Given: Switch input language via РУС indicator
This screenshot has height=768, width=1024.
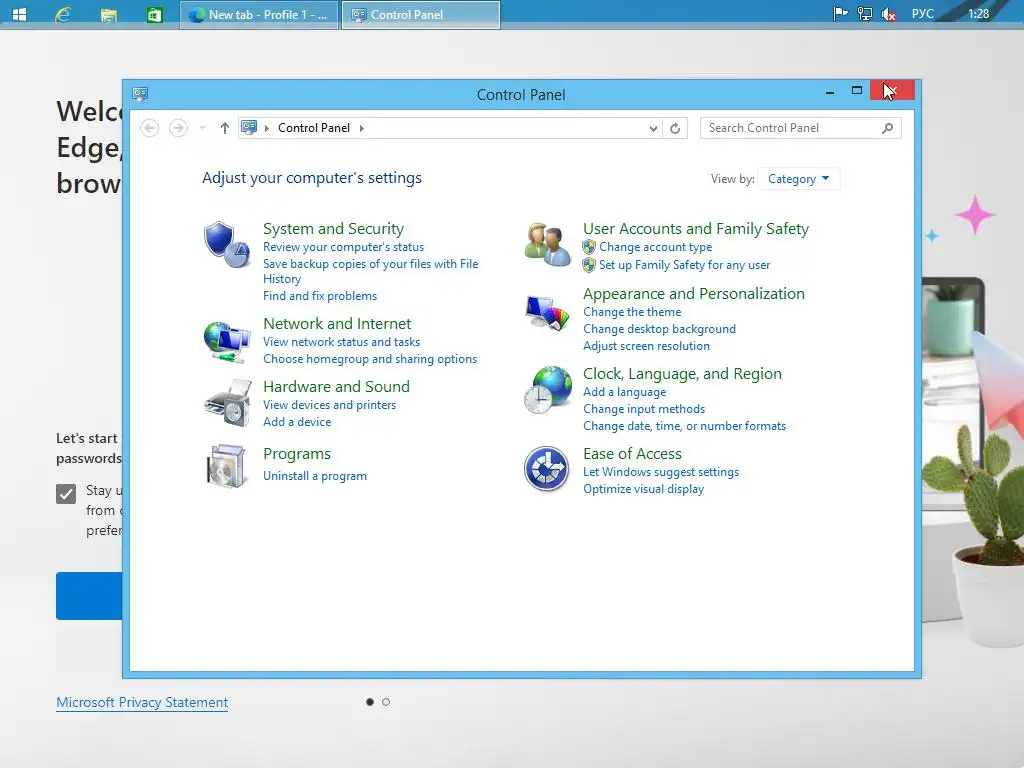Looking at the screenshot, I should coord(923,14).
